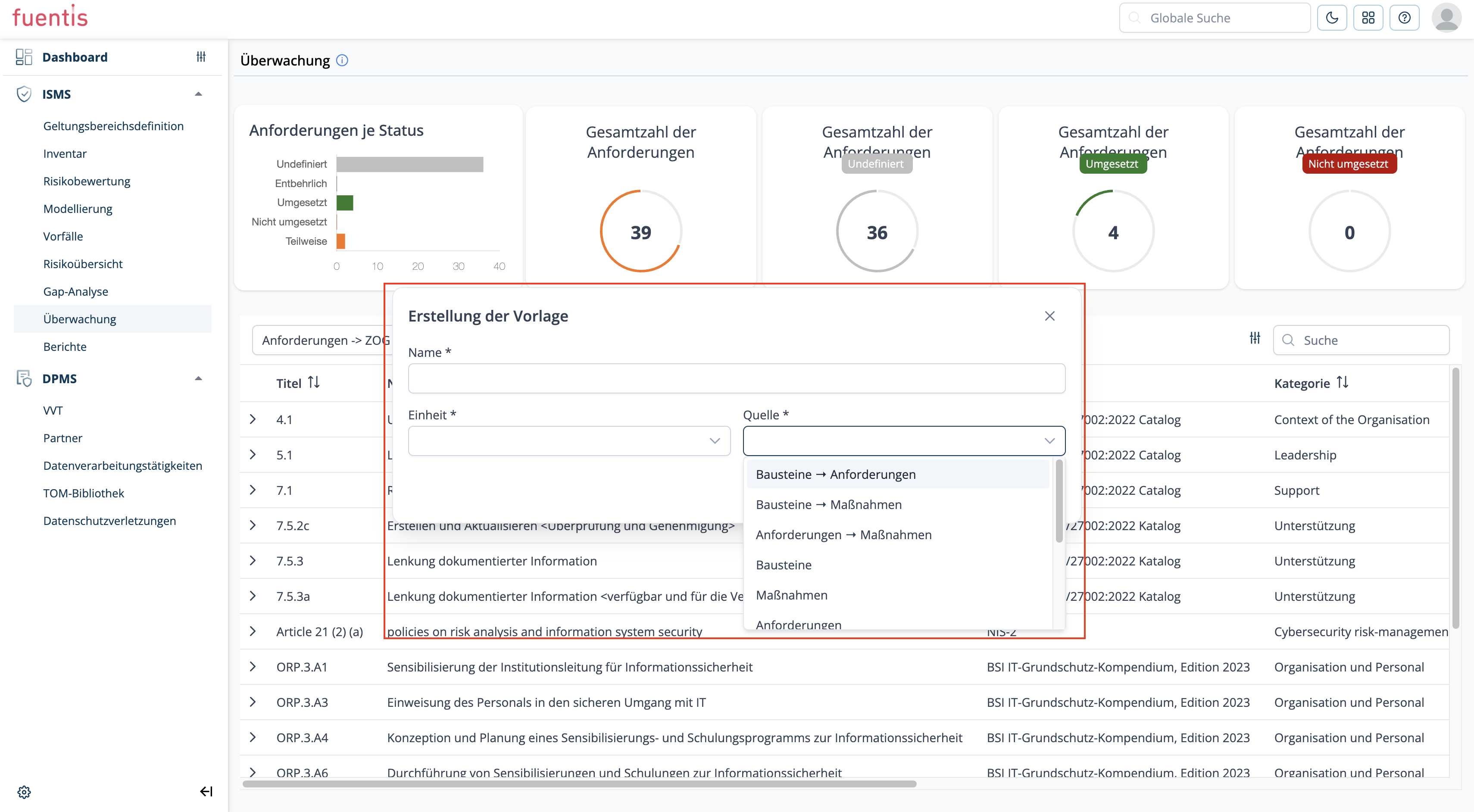This screenshot has width=1474, height=812.
Task: Open settings gear in sidebar
Action: 23,792
